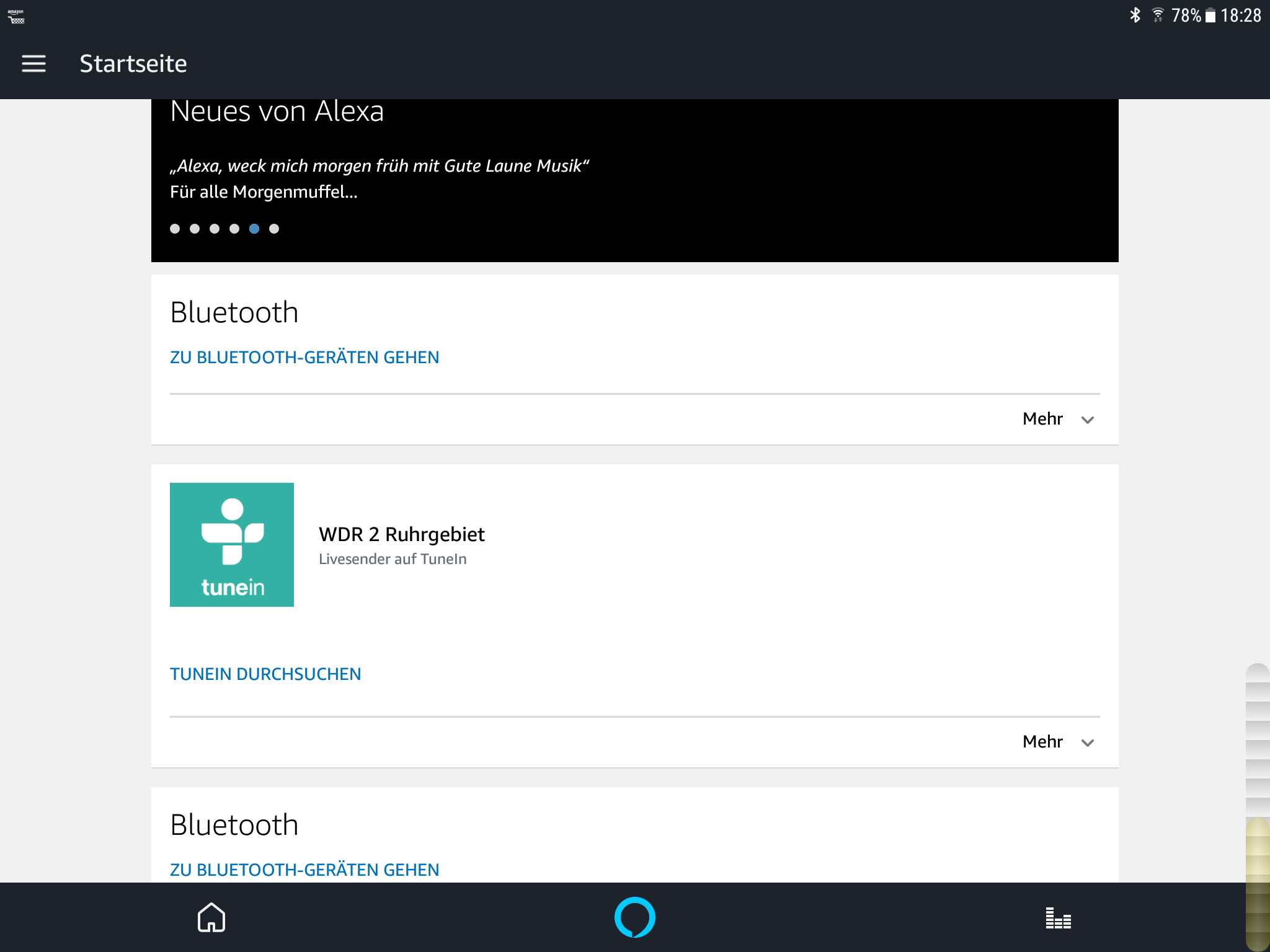Open ZU BLUETOOTH-GERÄTEN GEHEN link in top card
1270x952 pixels.
coord(304,358)
